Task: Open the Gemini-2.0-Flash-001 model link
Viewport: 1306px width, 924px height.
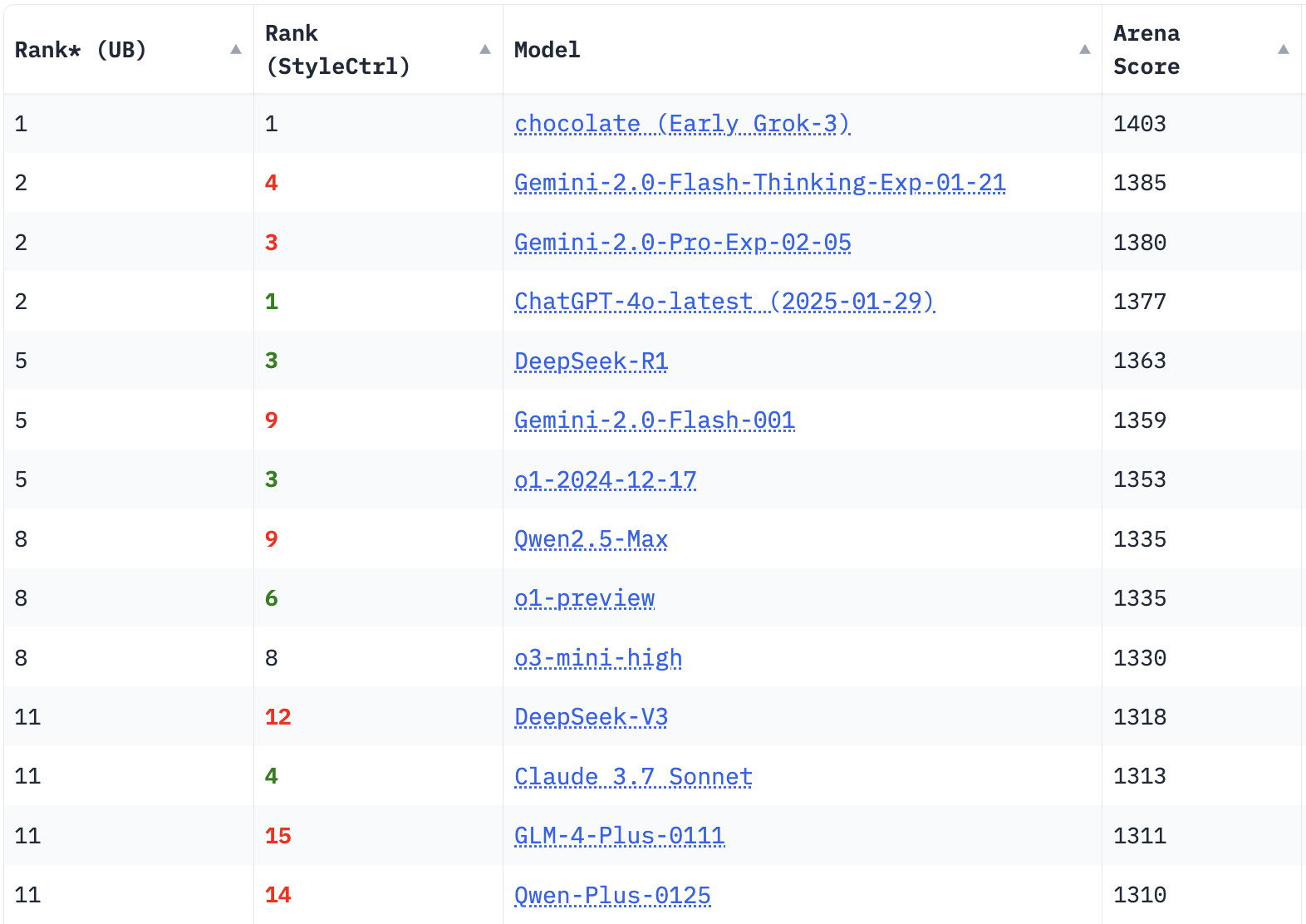Action: coord(655,420)
